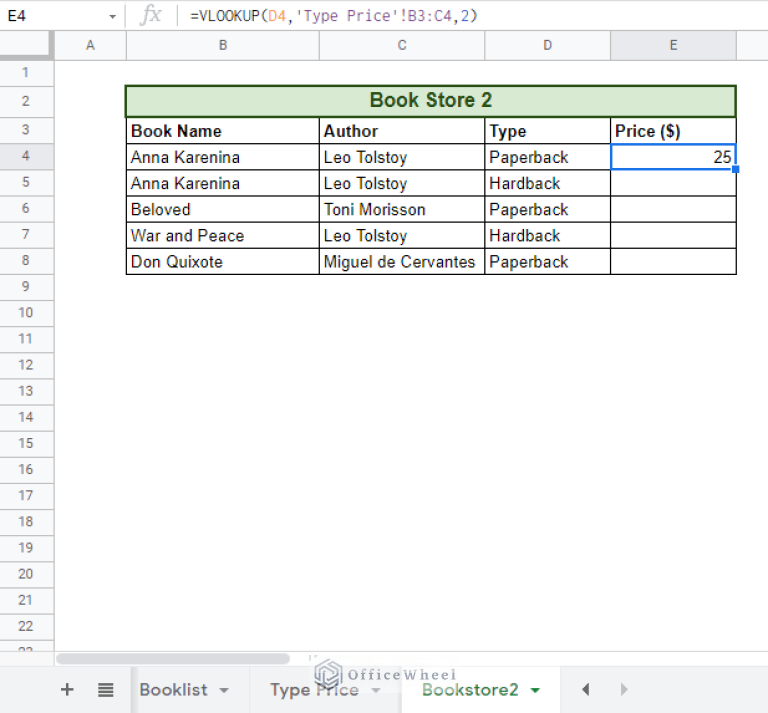Open the Name box dropdown arrow
This screenshot has height=713, width=768.
pyautogui.click(x=113, y=17)
